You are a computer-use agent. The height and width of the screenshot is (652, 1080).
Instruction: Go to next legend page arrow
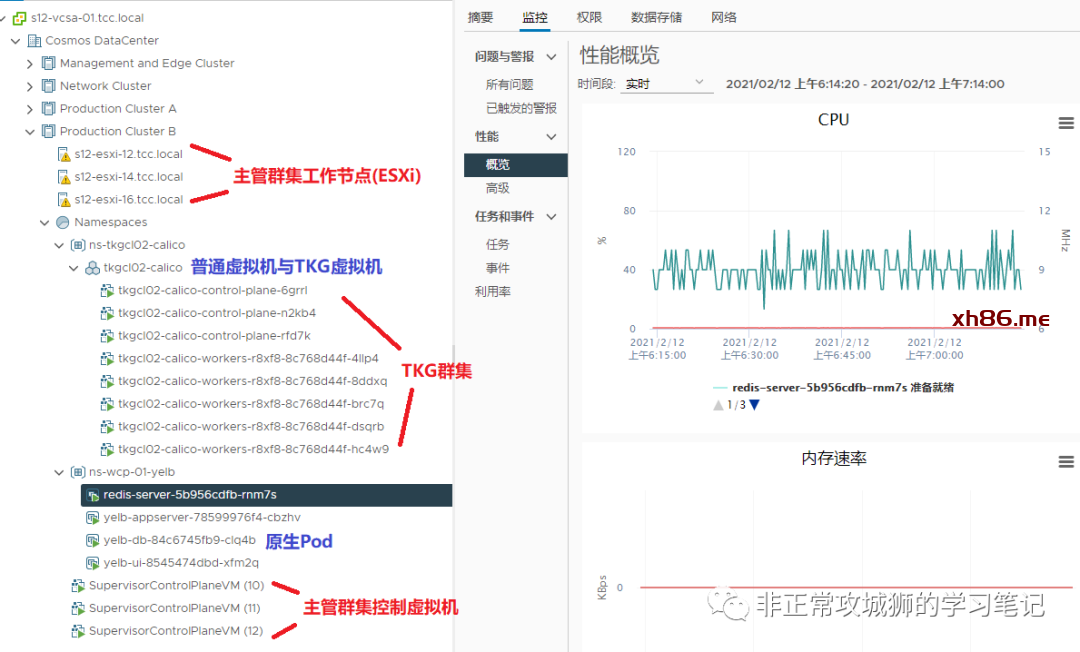tap(755, 405)
